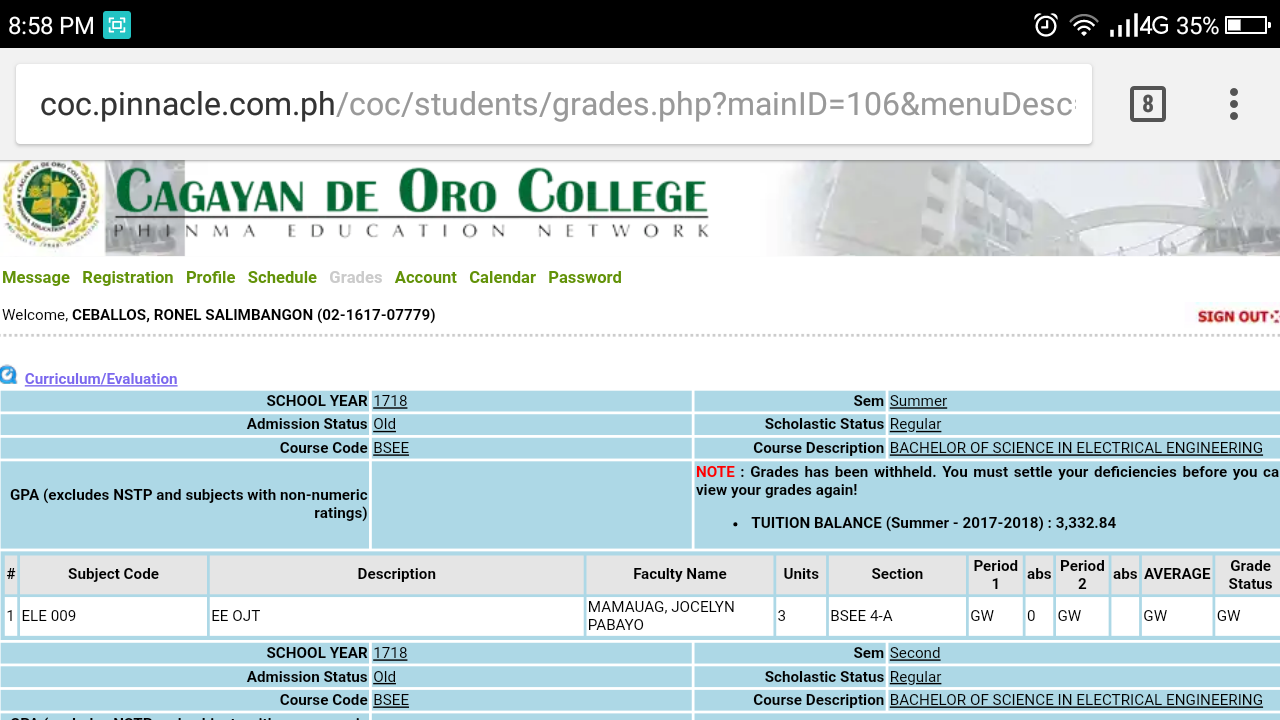Viewport: 1280px width, 720px height.
Task: Go to the Profile menu
Action: coord(211,277)
